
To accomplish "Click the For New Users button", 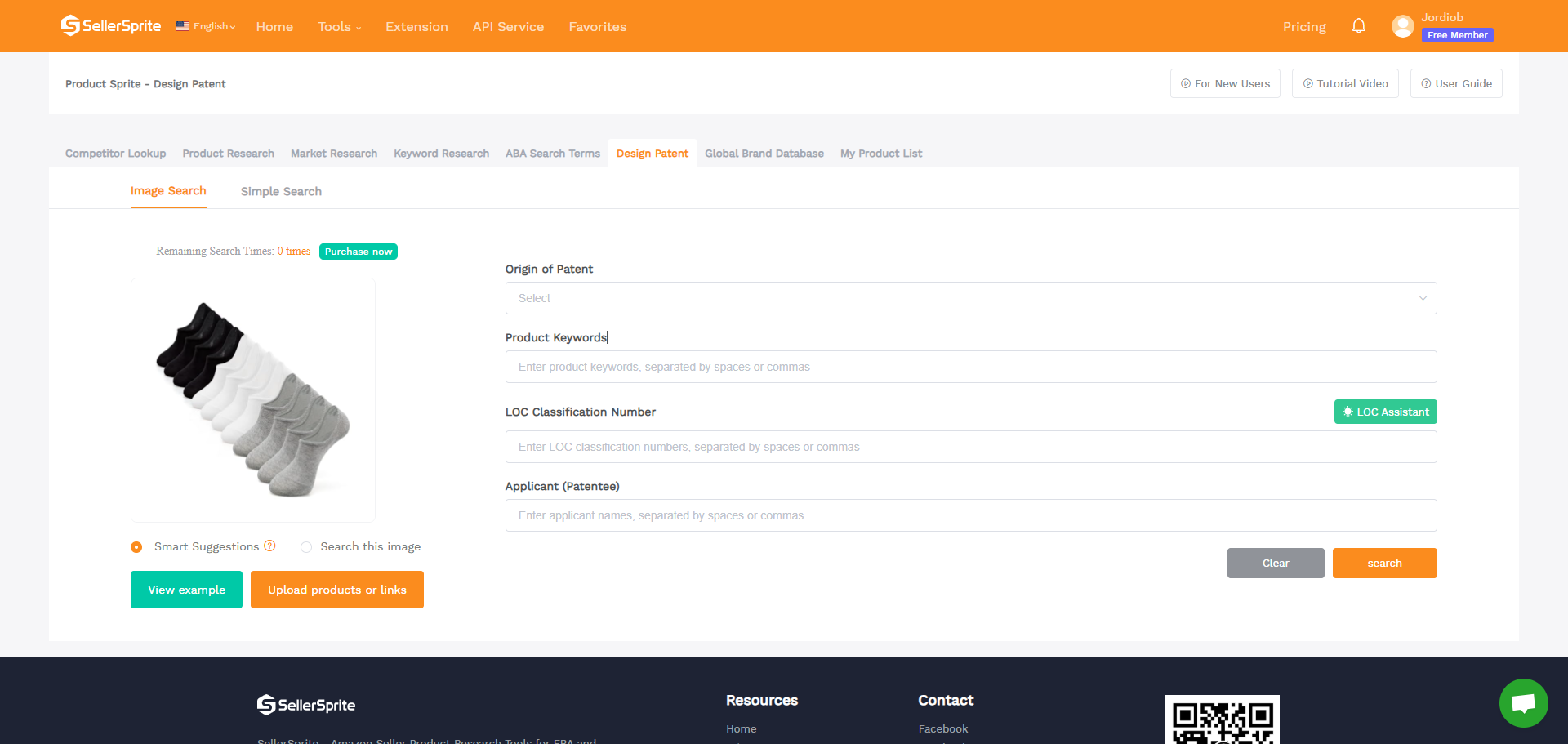I will coord(1225,83).
